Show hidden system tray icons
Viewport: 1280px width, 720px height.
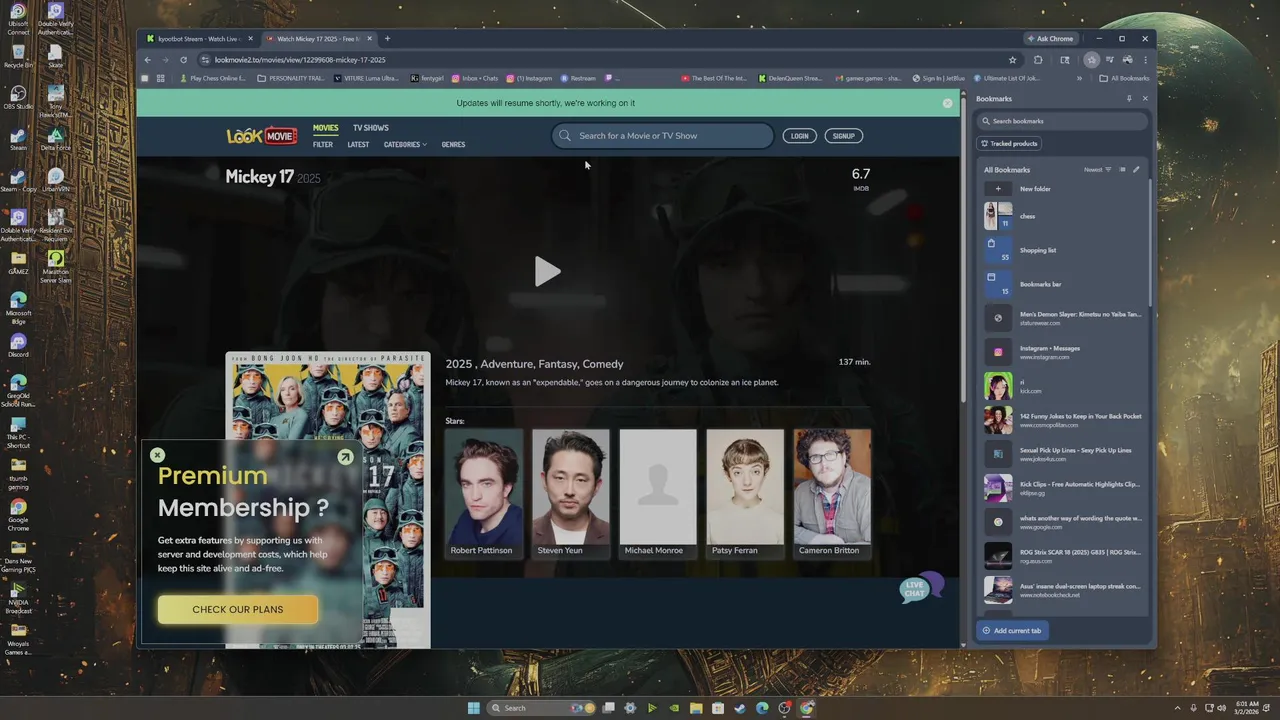(1178, 708)
